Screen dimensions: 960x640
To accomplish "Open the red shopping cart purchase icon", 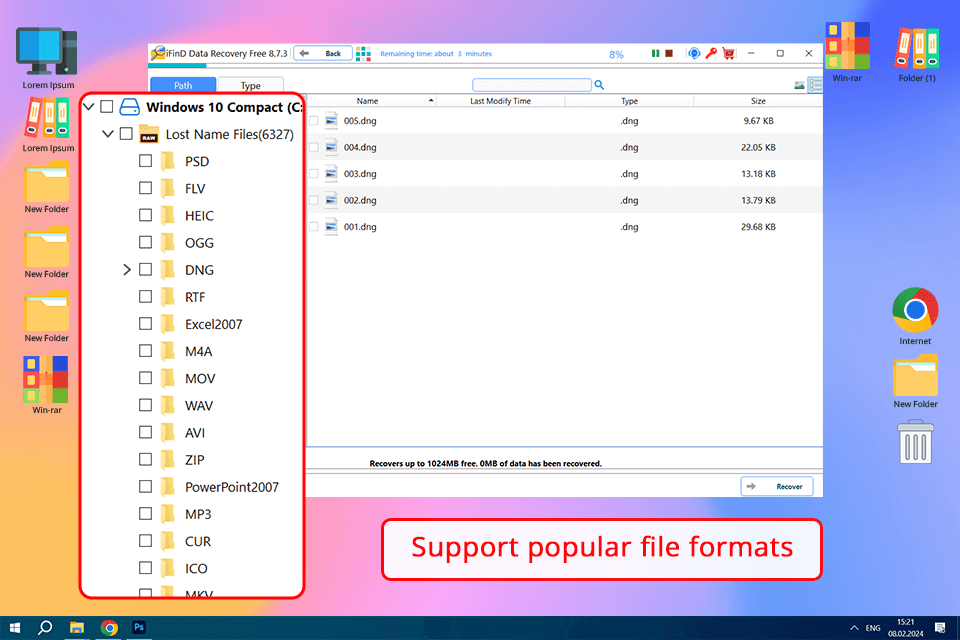I will (x=729, y=53).
